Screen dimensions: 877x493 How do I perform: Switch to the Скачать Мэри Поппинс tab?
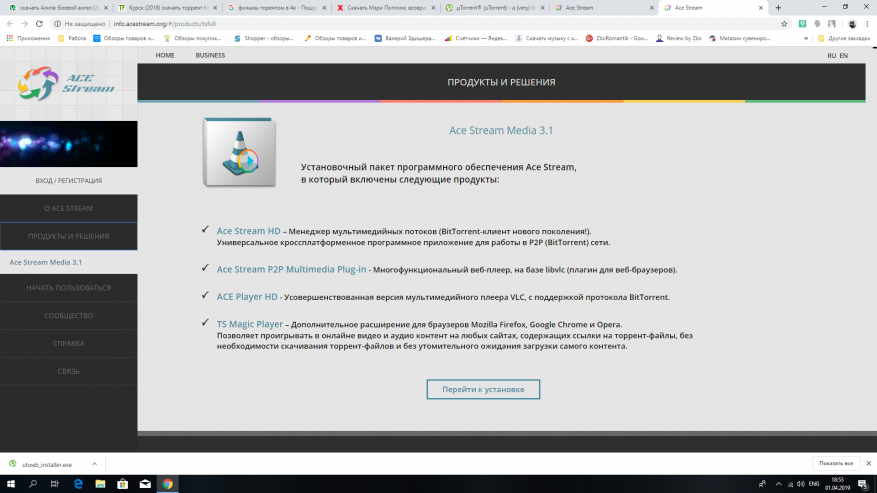(385, 8)
